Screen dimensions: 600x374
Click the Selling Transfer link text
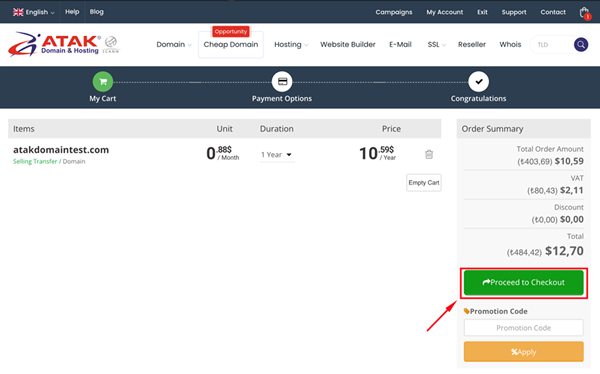tap(35, 162)
